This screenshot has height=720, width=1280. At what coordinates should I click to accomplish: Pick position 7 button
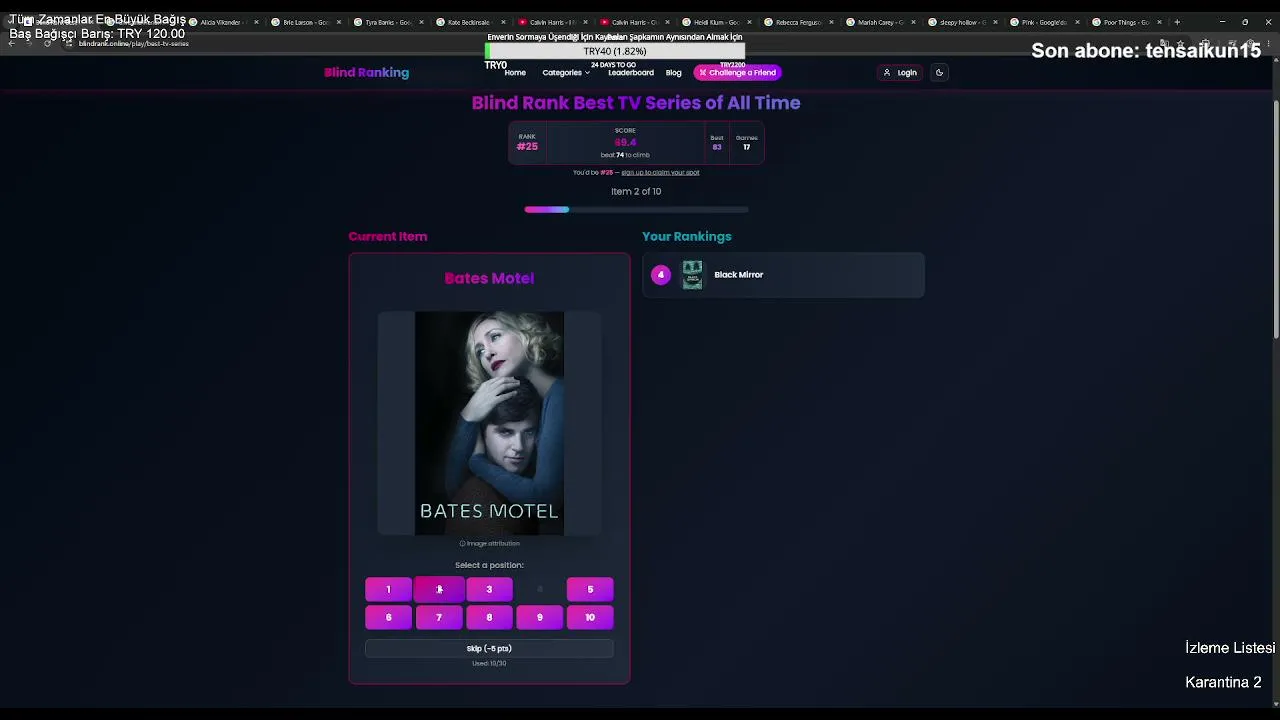click(x=439, y=617)
